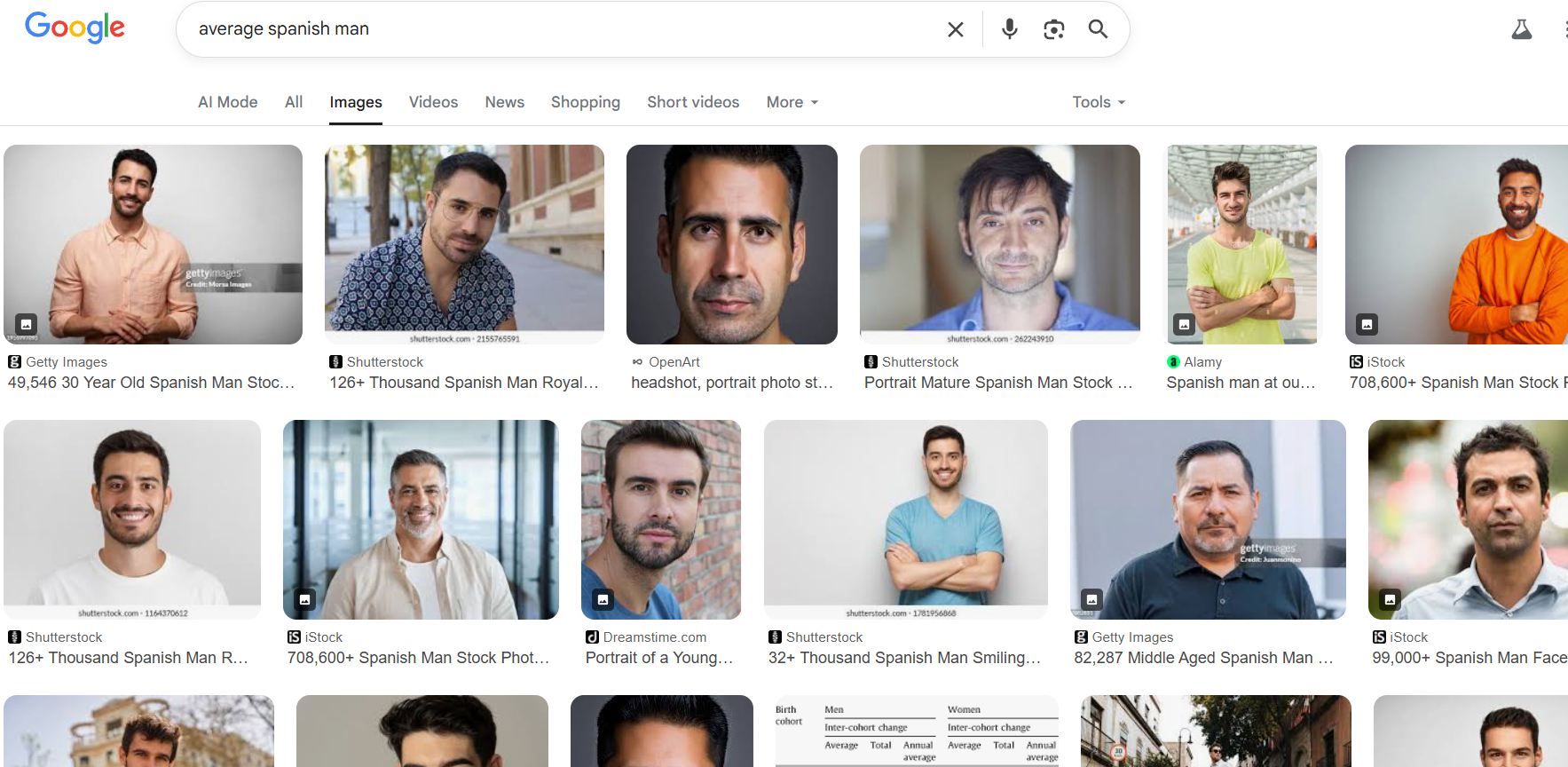This screenshot has width=1568, height=767.
Task: Click Shutterstock favicon above 'Spanish Man Royal…'
Action: [335, 362]
